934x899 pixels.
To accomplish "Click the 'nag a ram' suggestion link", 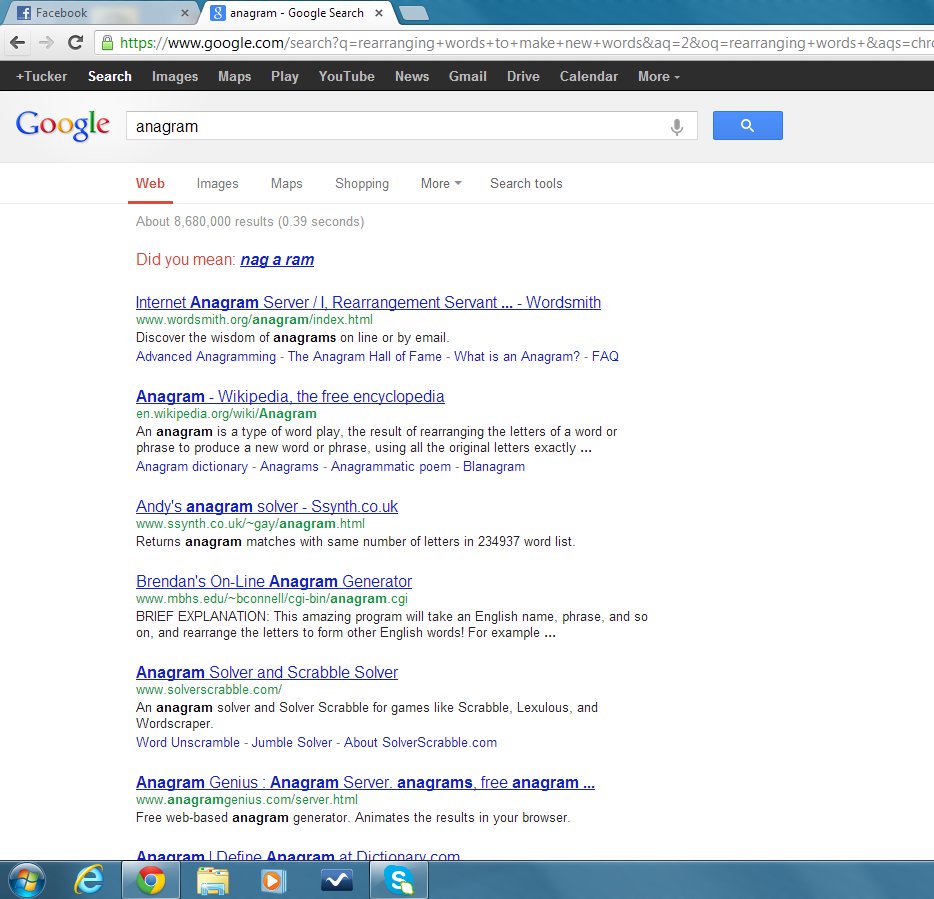I will click(x=277, y=259).
